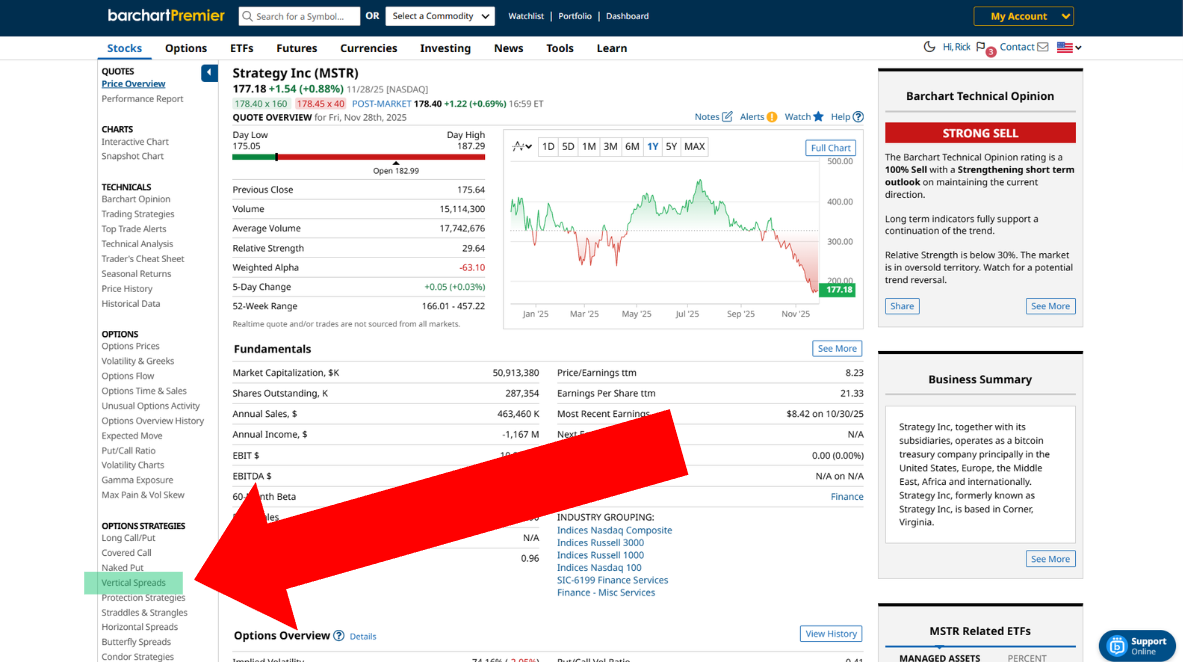The image size is (1183, 662).
Task: Click the MSTR price chart area
Action: [x=664, y=232]
